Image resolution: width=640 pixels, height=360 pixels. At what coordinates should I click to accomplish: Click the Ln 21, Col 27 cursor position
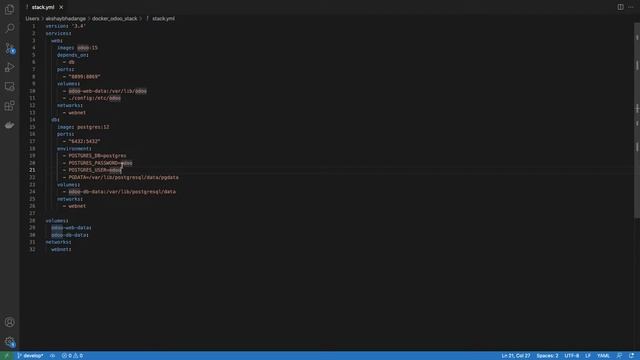click(x=516, y=356)
